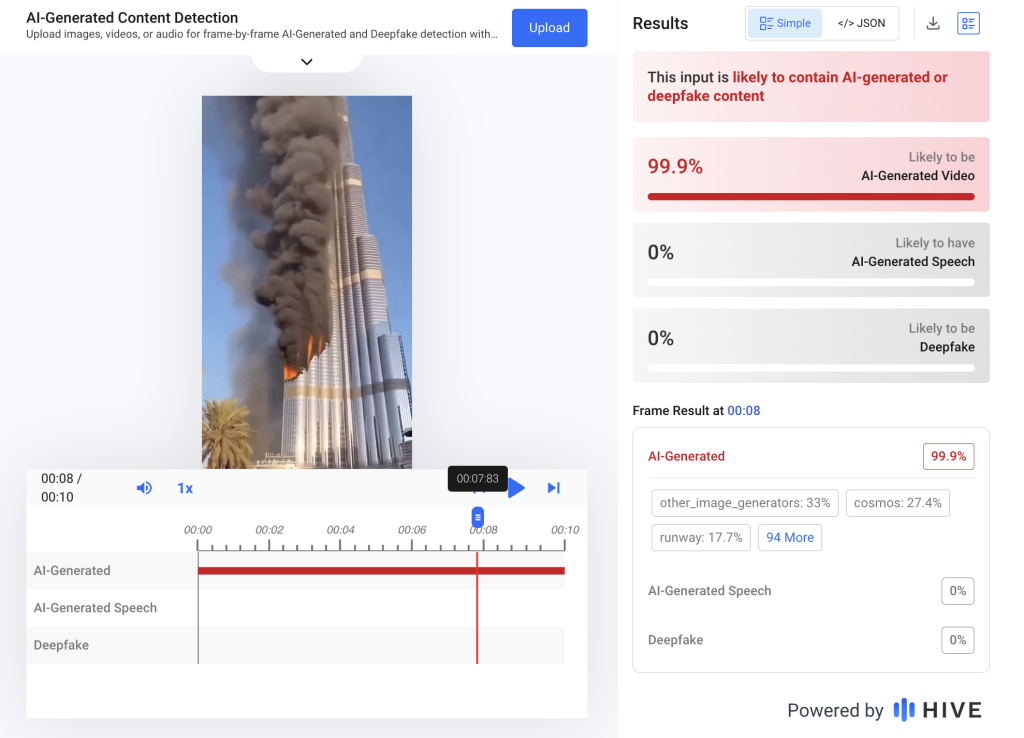The image size is (1024, 738).
Task: Switch to the Simple results view
Action: click(x=785, y=23)
